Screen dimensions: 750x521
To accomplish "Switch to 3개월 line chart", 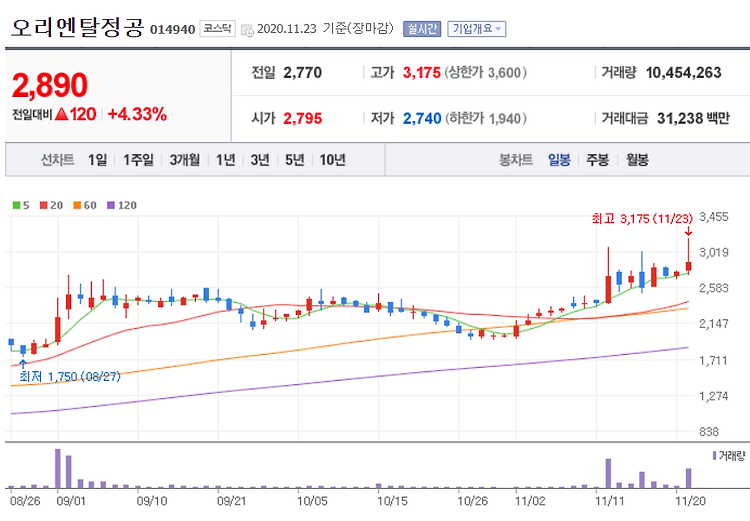I will click(x=185, y=160).
